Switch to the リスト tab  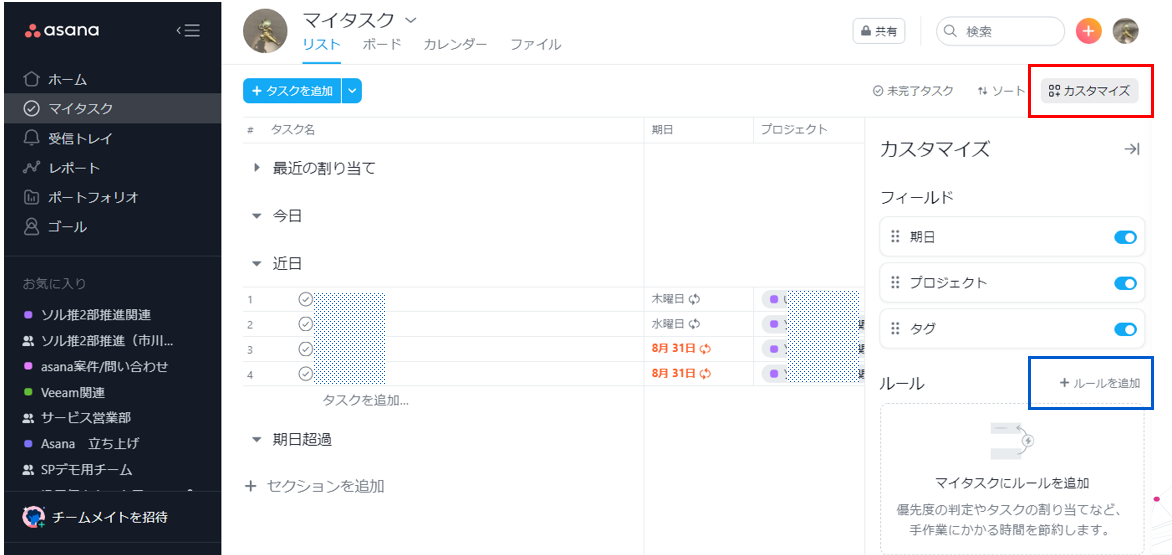[x=321, y=44]
